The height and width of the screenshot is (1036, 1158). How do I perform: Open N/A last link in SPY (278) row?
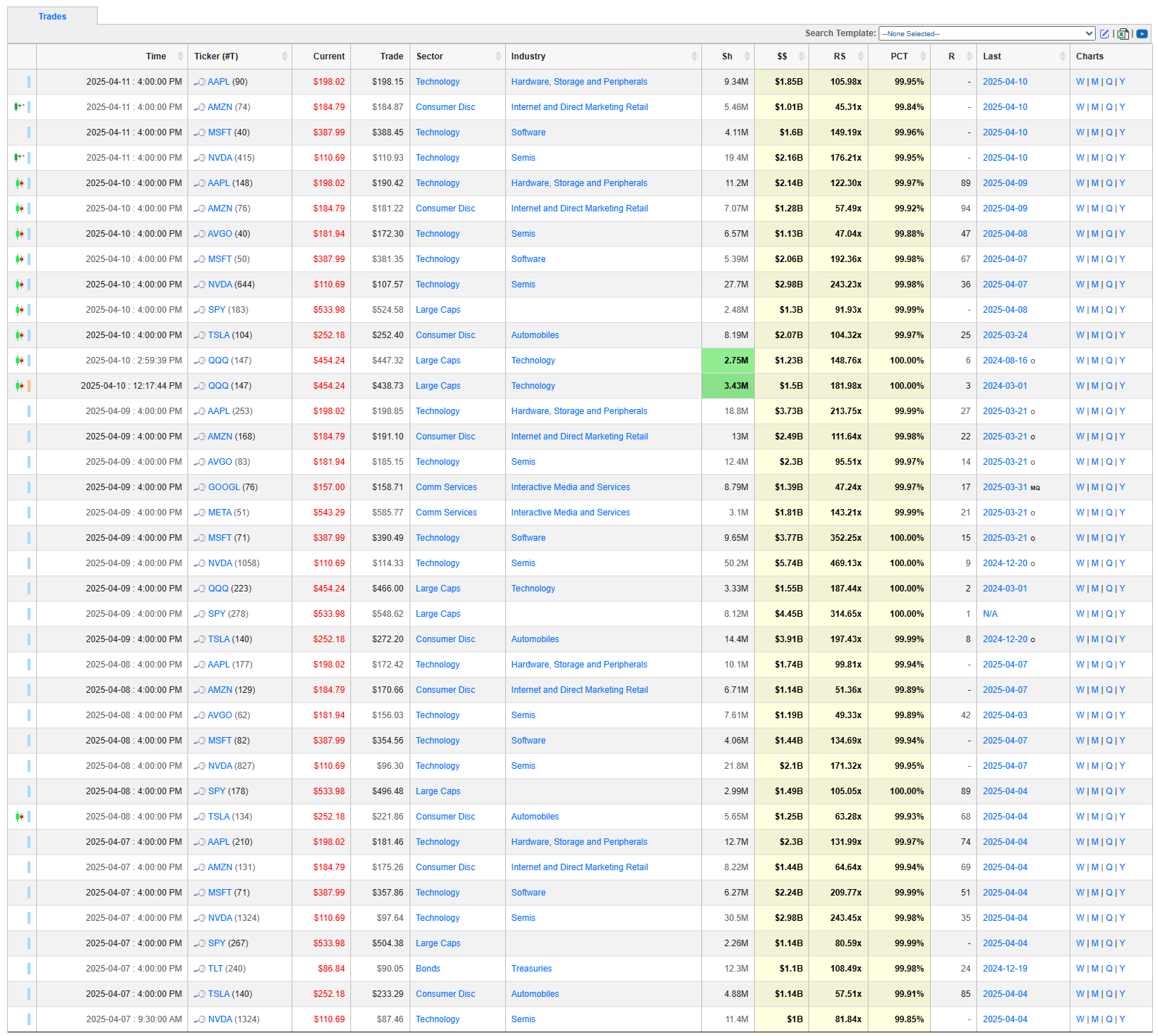tap(990, 614)
